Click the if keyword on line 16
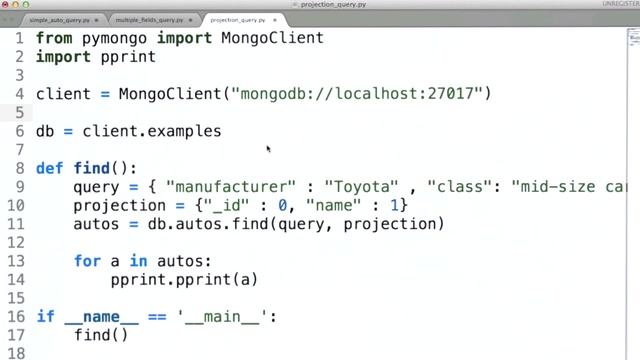Screen dimensions: 640x360 click(45, 317)
